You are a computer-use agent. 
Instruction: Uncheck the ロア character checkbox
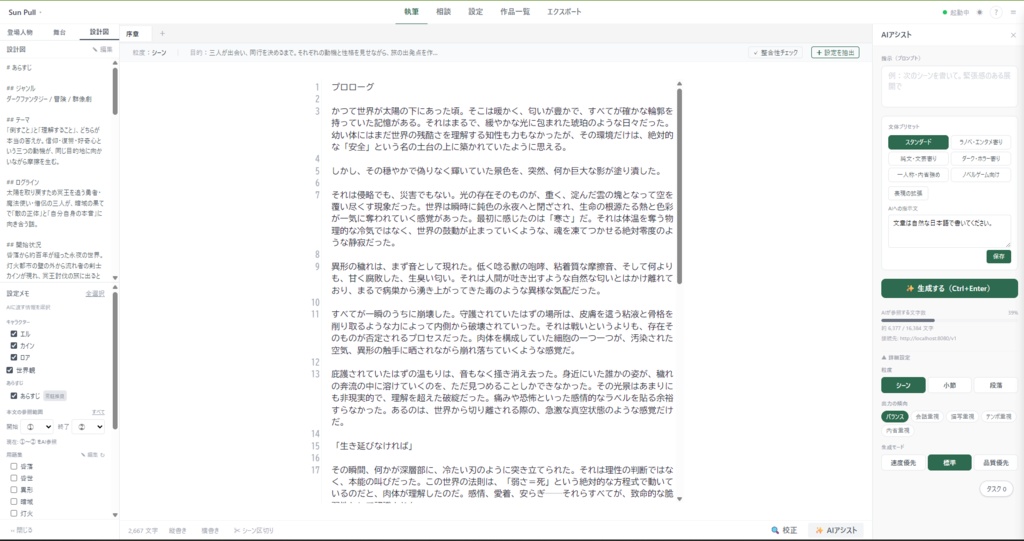[14, 357]
